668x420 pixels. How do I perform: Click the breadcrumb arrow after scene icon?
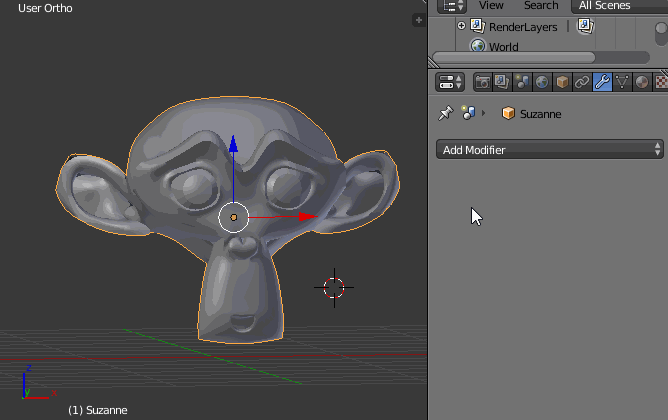484,113
